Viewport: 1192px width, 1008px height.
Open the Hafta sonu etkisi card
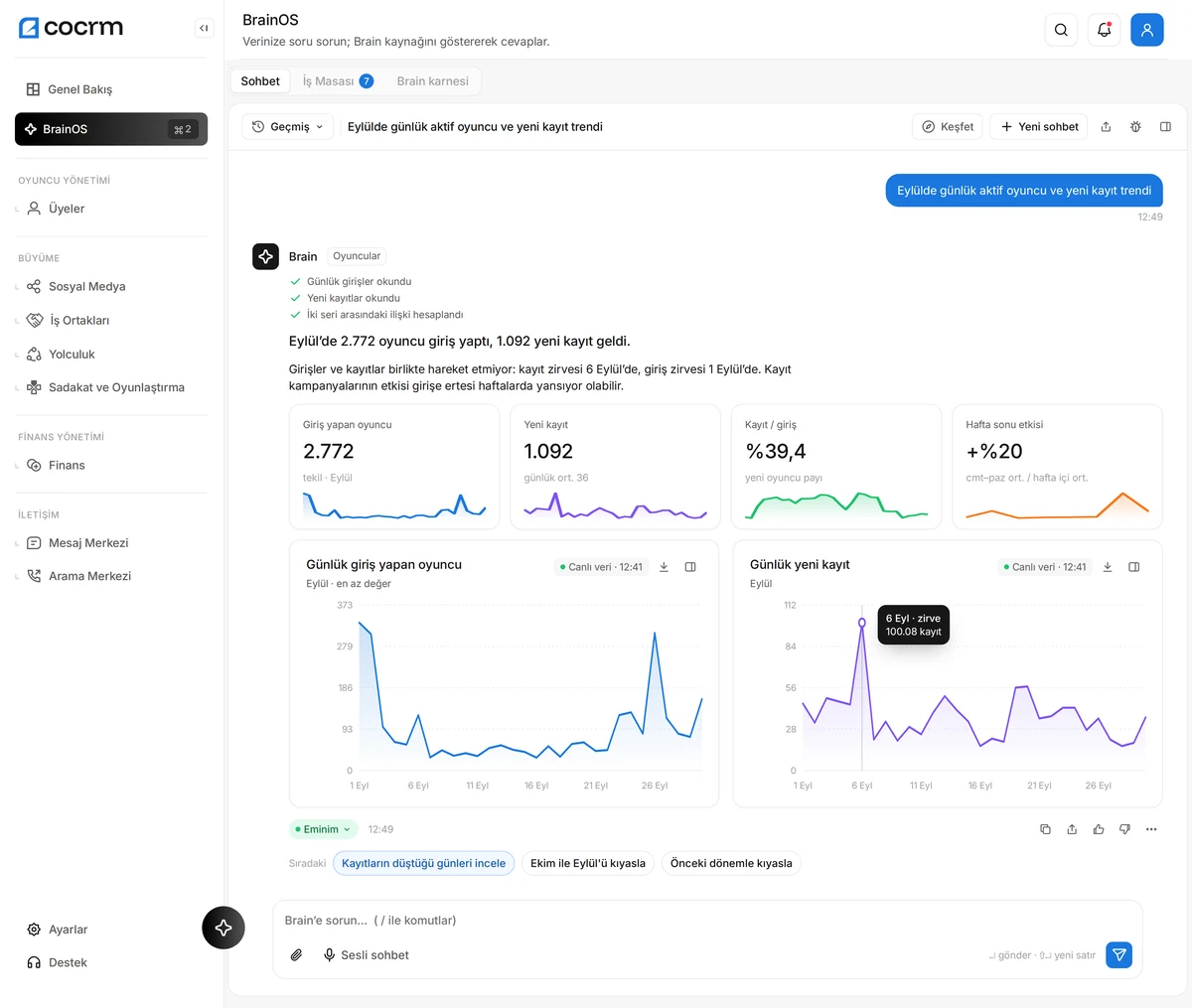(x=1057, y=467)
